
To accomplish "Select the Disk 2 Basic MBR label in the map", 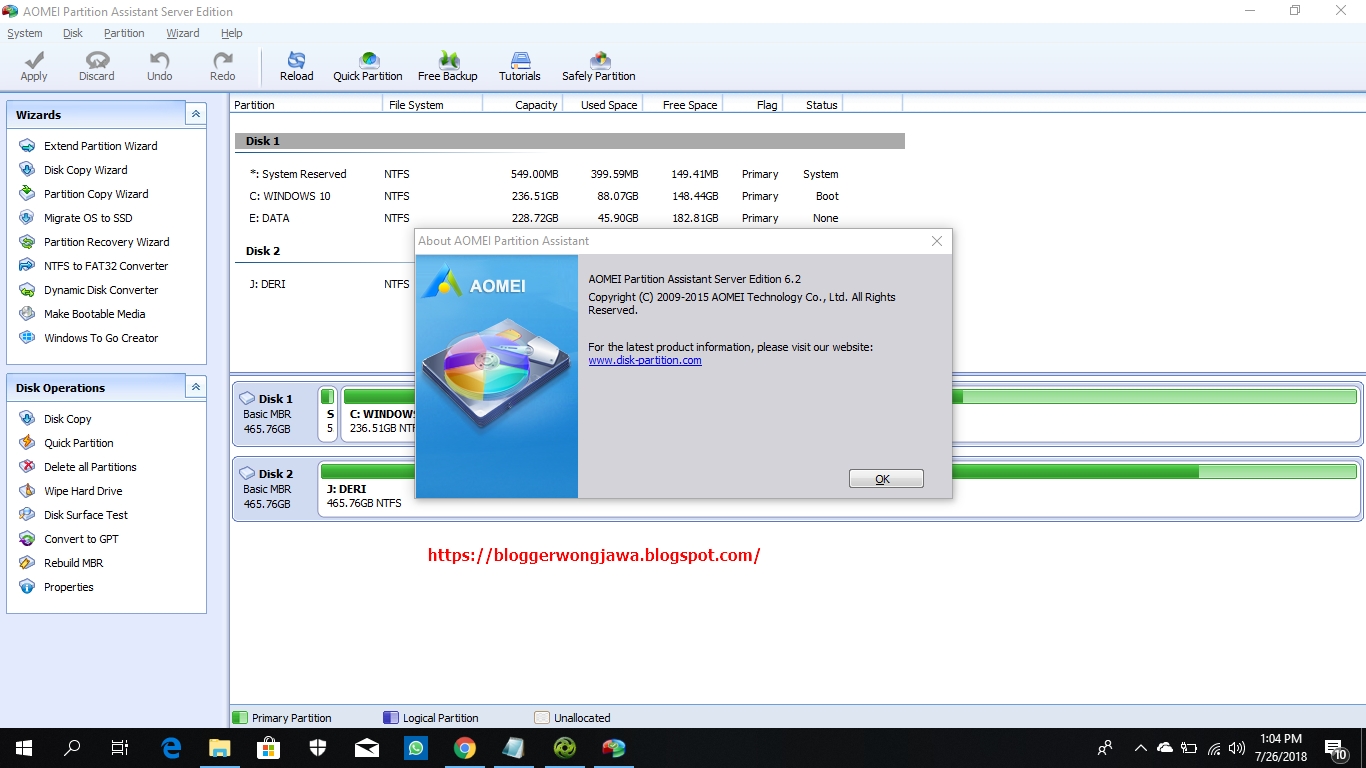I will (x=273, y=488).
